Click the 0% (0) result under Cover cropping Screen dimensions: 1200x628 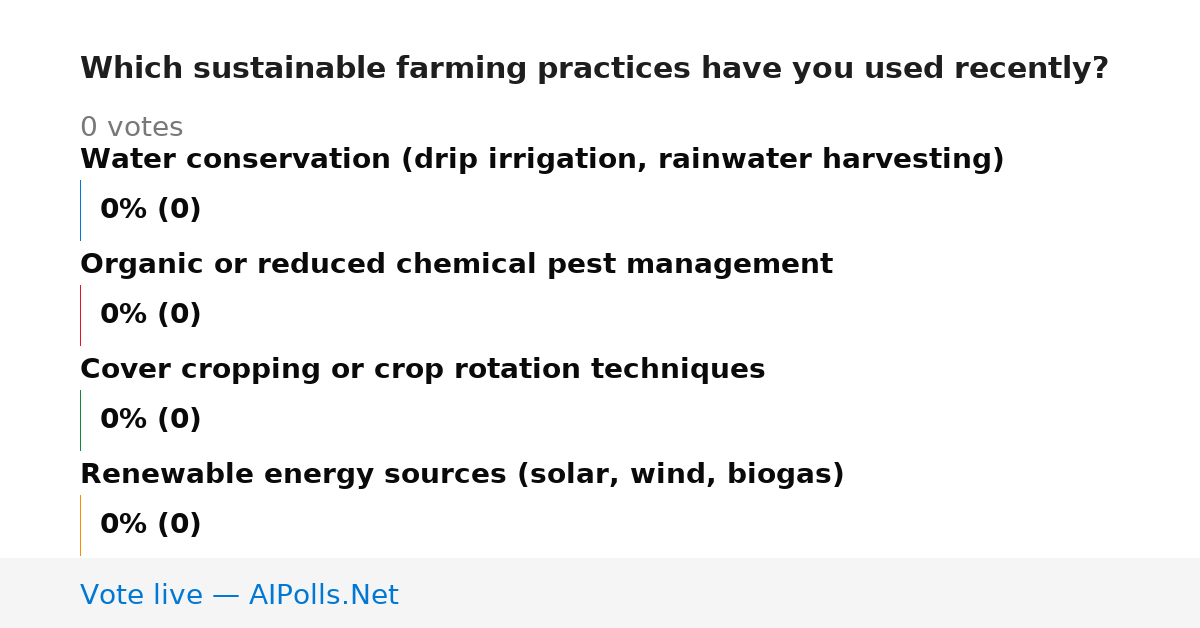point(150,420)
